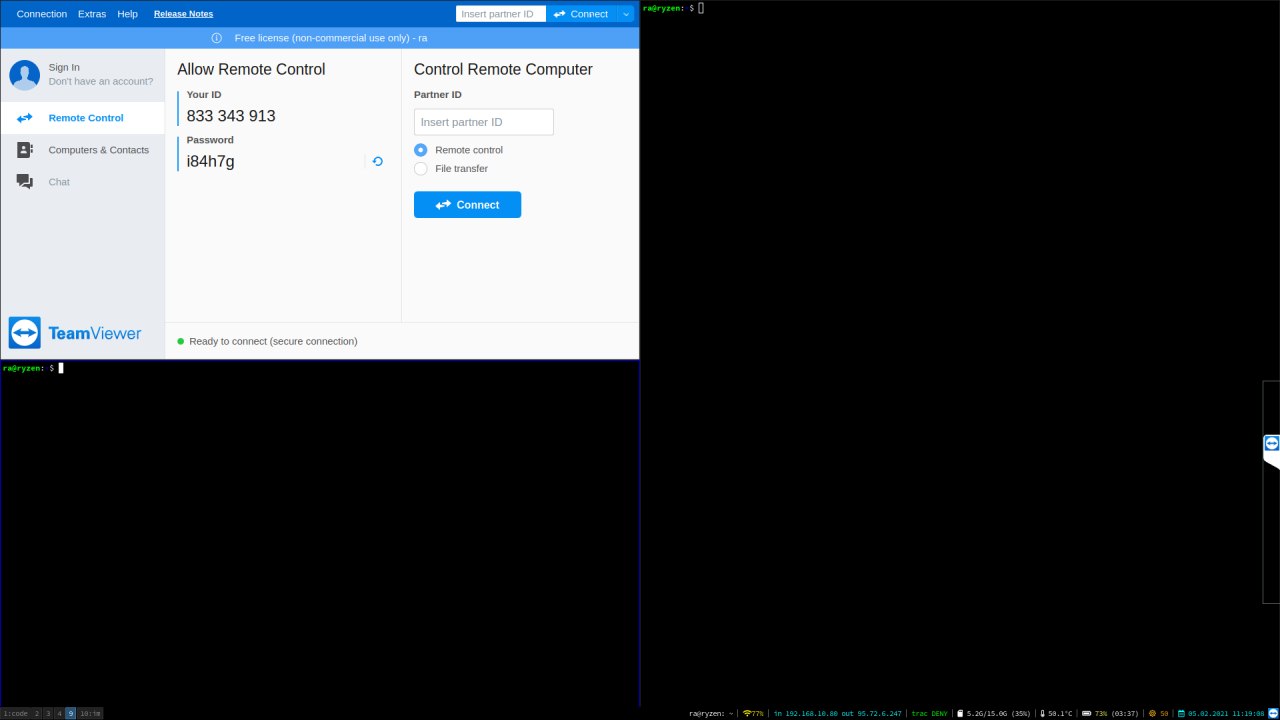Open the Release Notes link
1280x720 pixels.
tap(183, 14)
